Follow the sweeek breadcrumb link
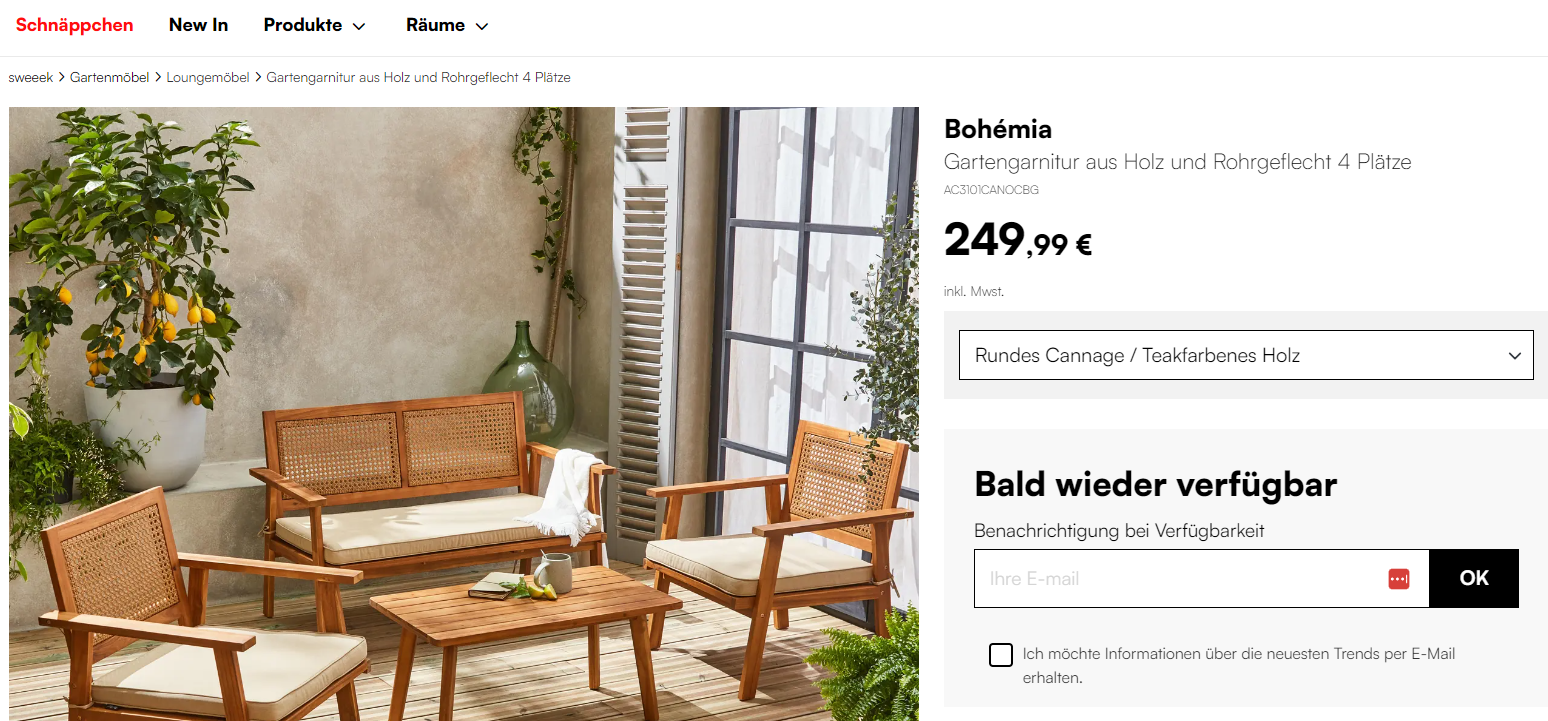 (31, 77)
